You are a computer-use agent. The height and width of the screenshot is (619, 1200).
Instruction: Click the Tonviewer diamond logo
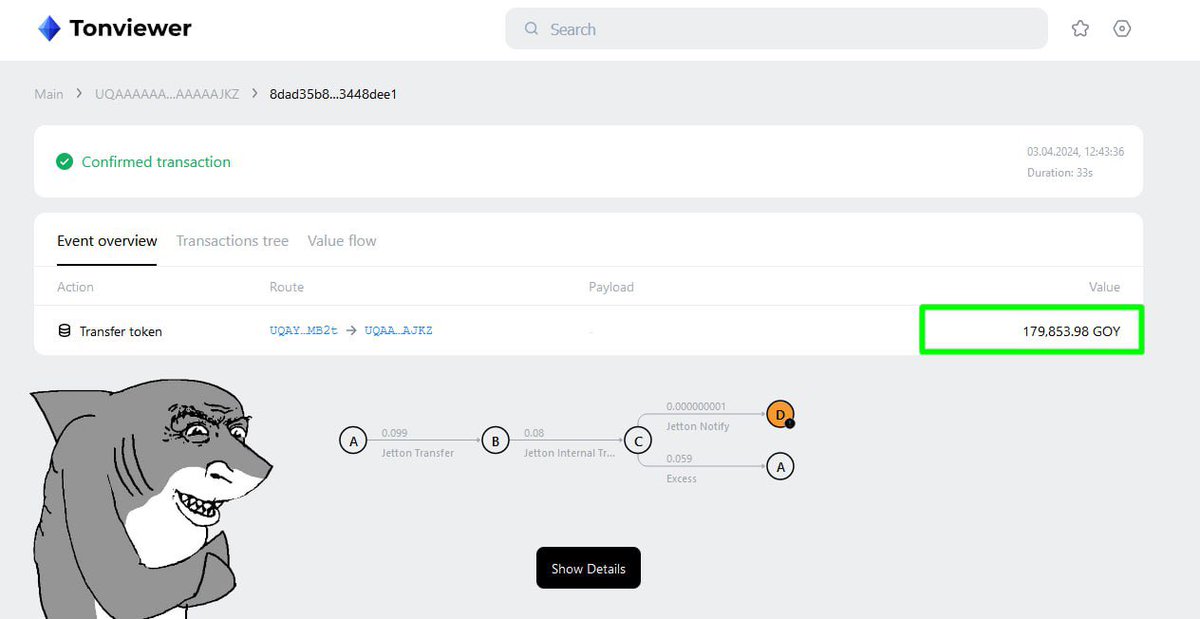click(49, 29)
